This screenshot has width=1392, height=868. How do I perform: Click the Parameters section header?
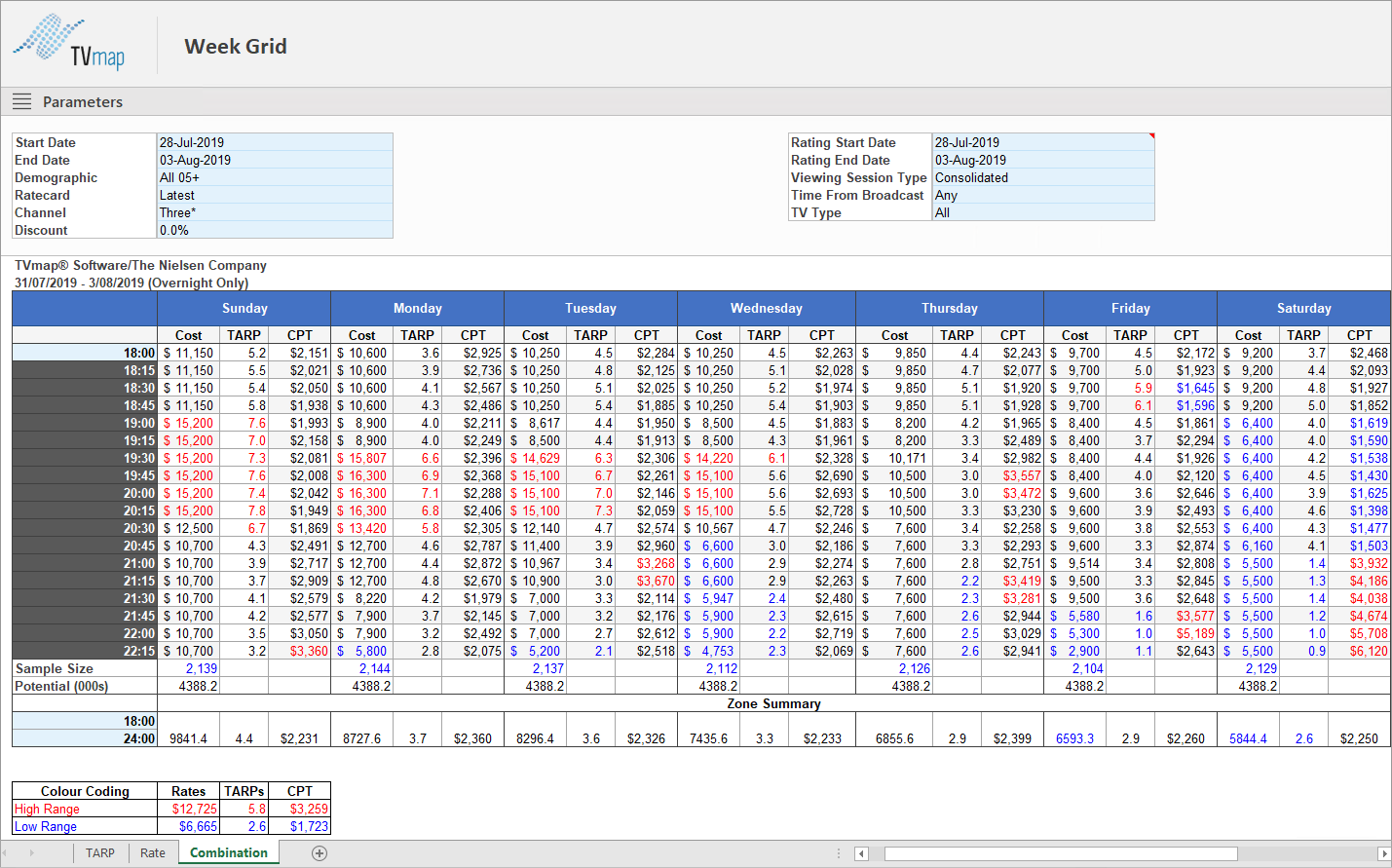(x=83, y=101)
